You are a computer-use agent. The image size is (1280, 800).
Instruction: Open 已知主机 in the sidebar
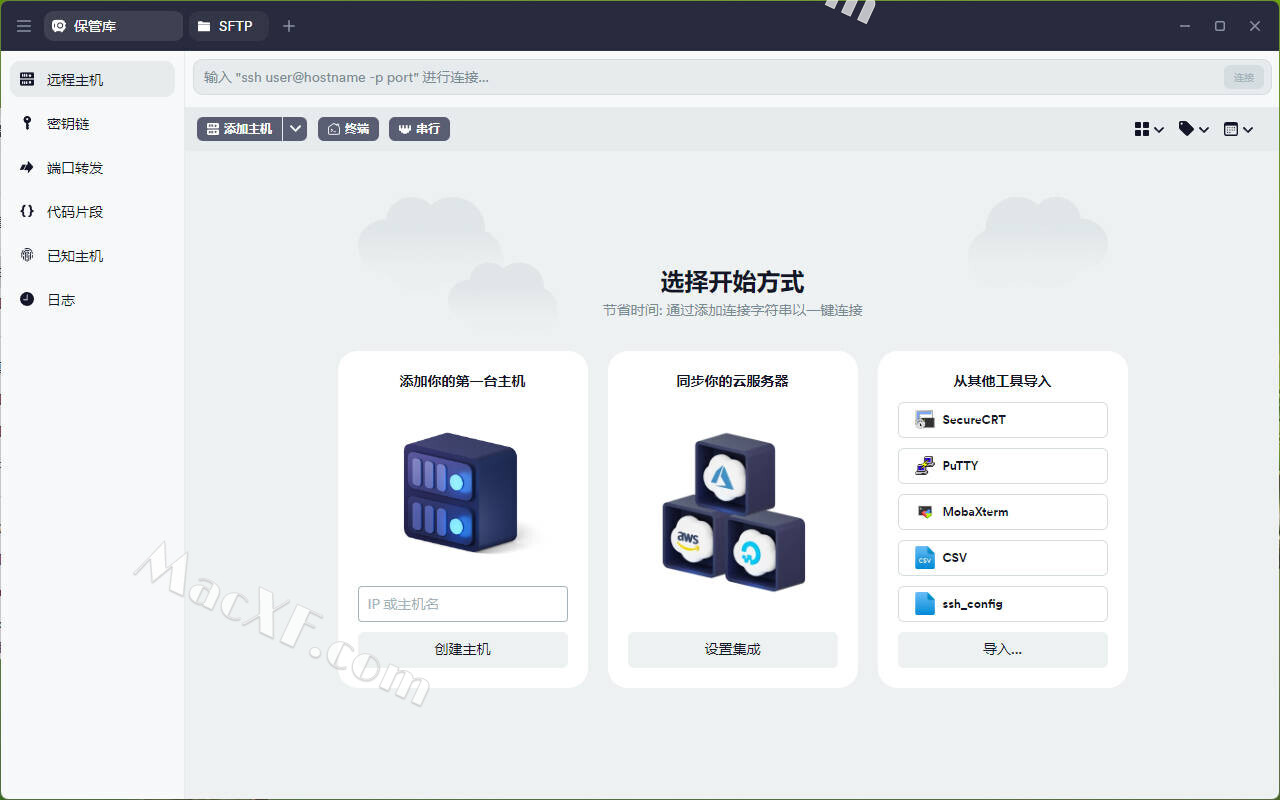pos(92,255)
